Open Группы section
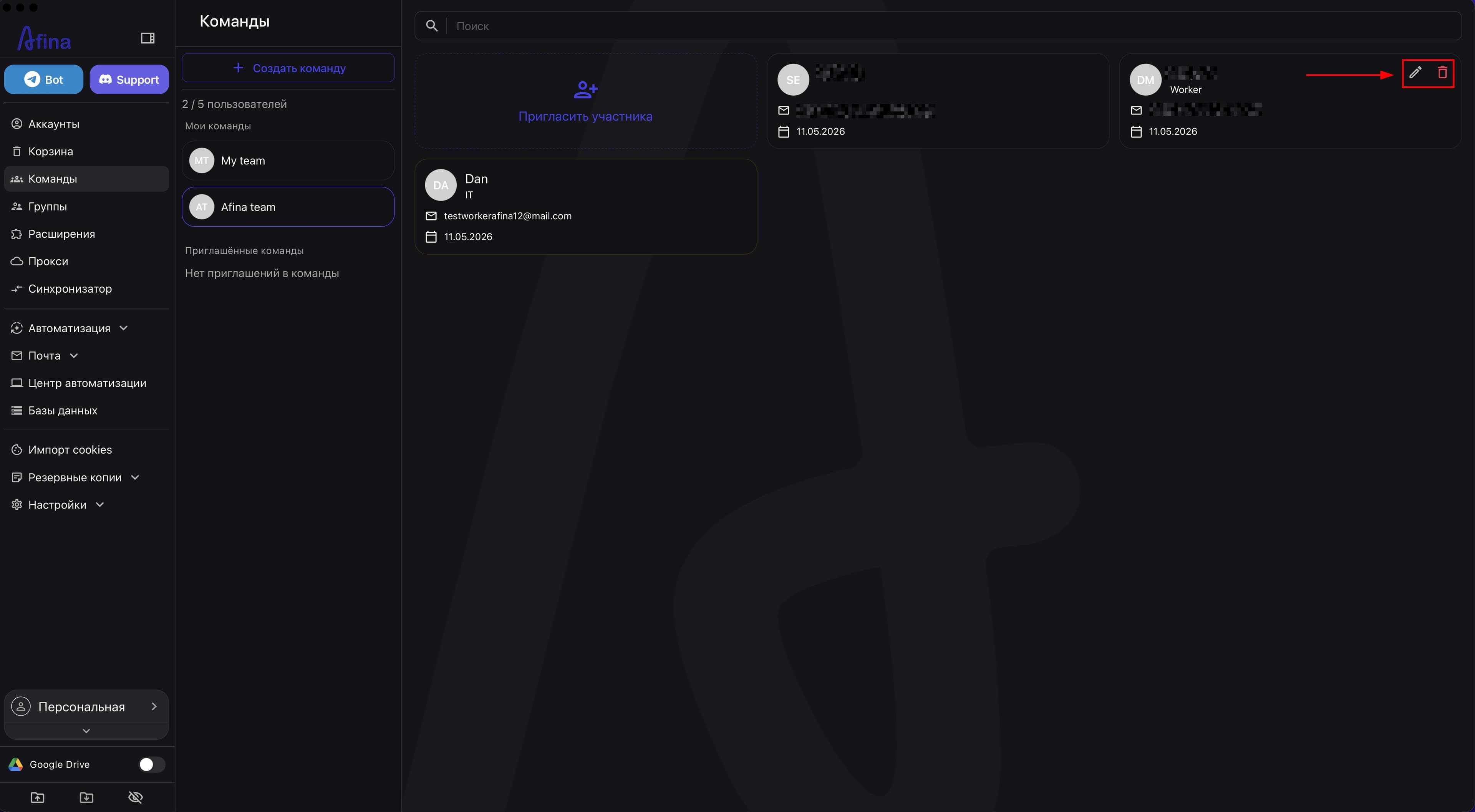Viewport: 1475px width, 812px height. coord(86,206)
